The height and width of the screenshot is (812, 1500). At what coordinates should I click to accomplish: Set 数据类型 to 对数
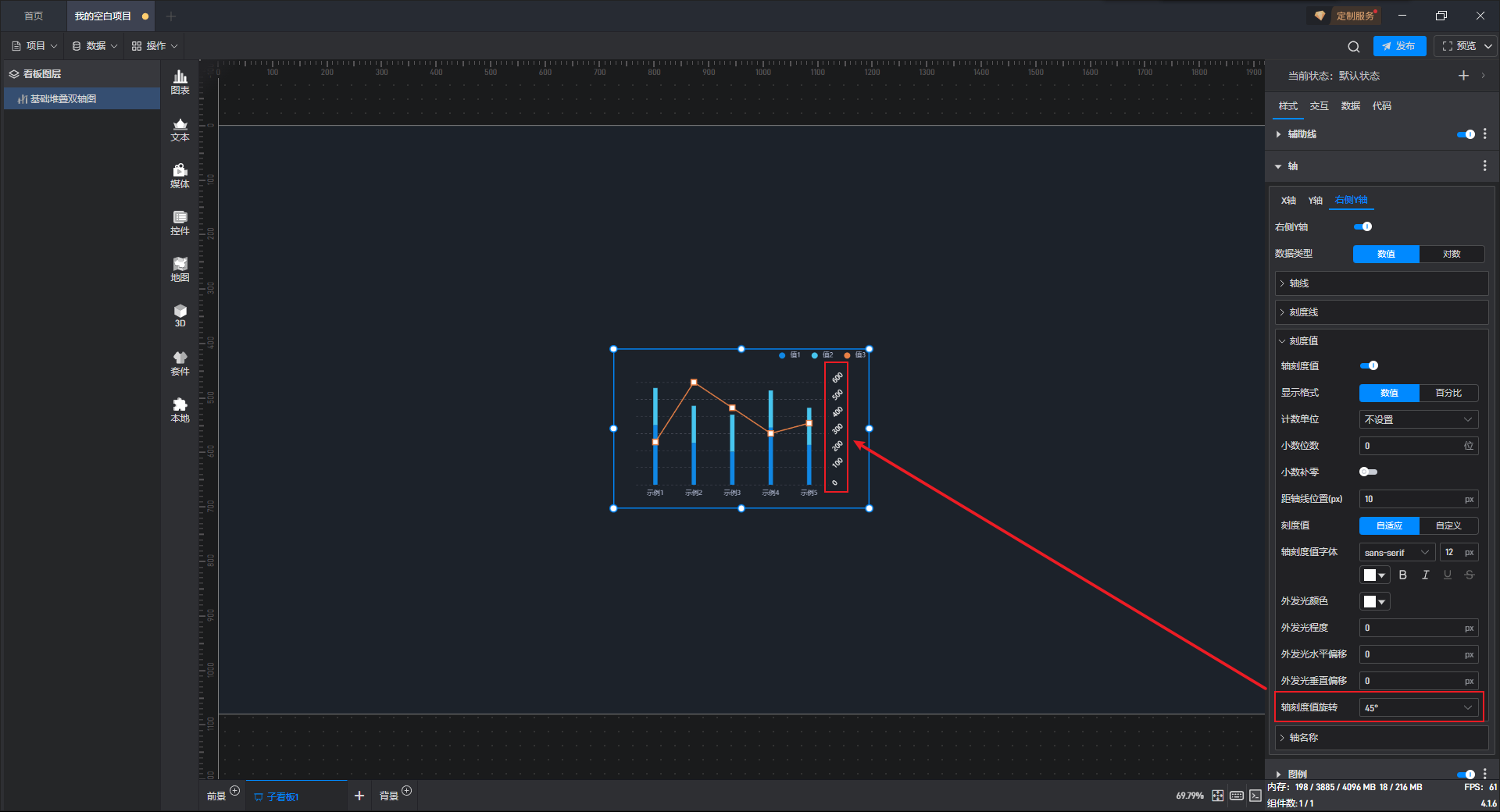pyautogui.click(x=1452, y=254)
